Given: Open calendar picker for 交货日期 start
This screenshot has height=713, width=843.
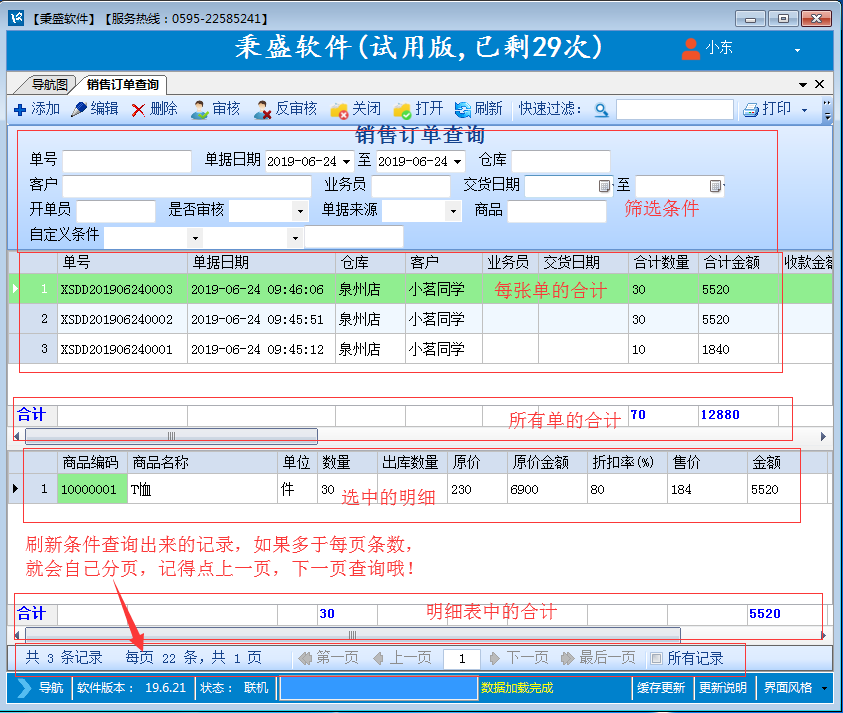Looking at the screenshot, I should point(604,186).
